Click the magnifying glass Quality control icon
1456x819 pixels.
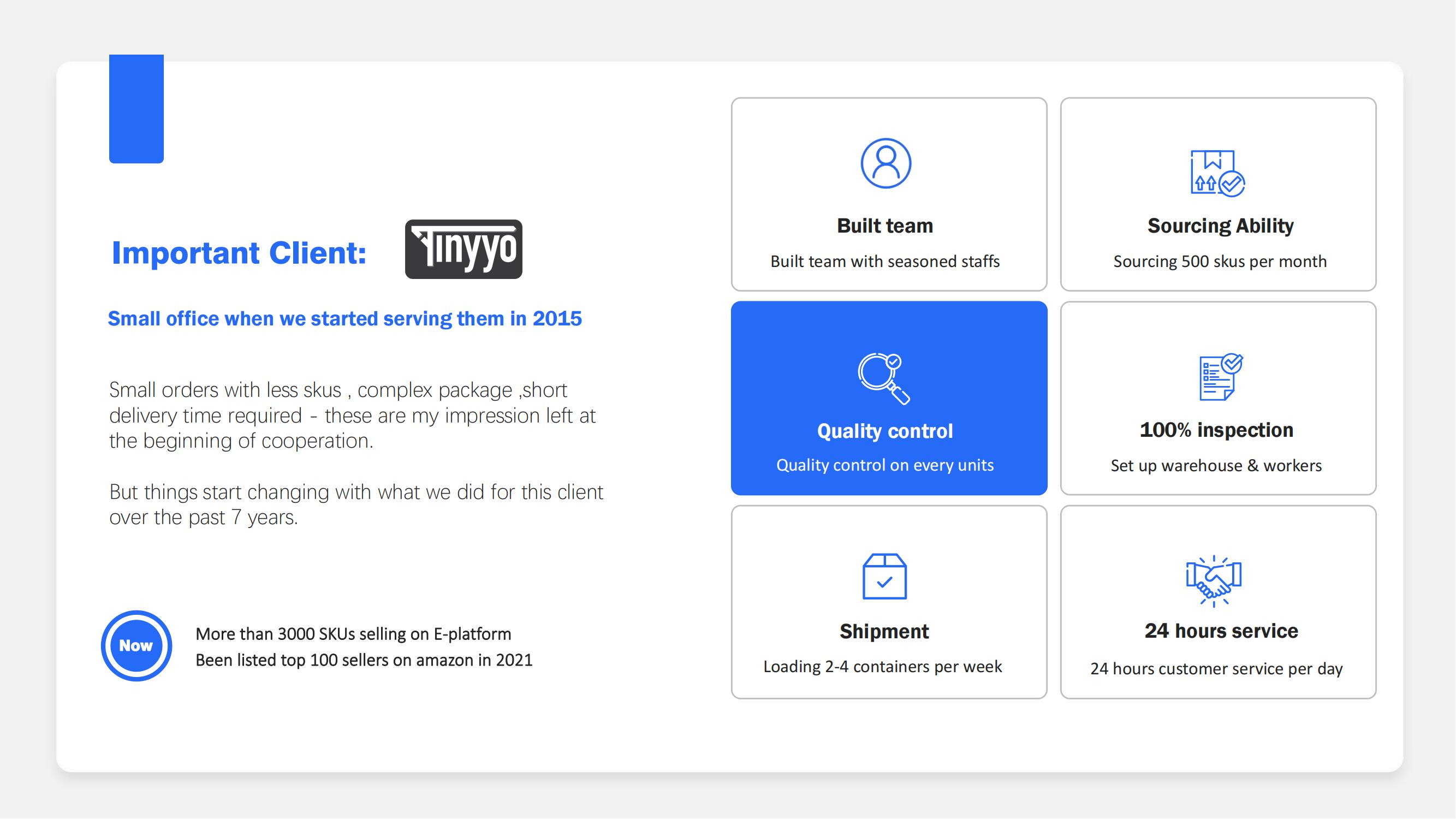point(884,378)
